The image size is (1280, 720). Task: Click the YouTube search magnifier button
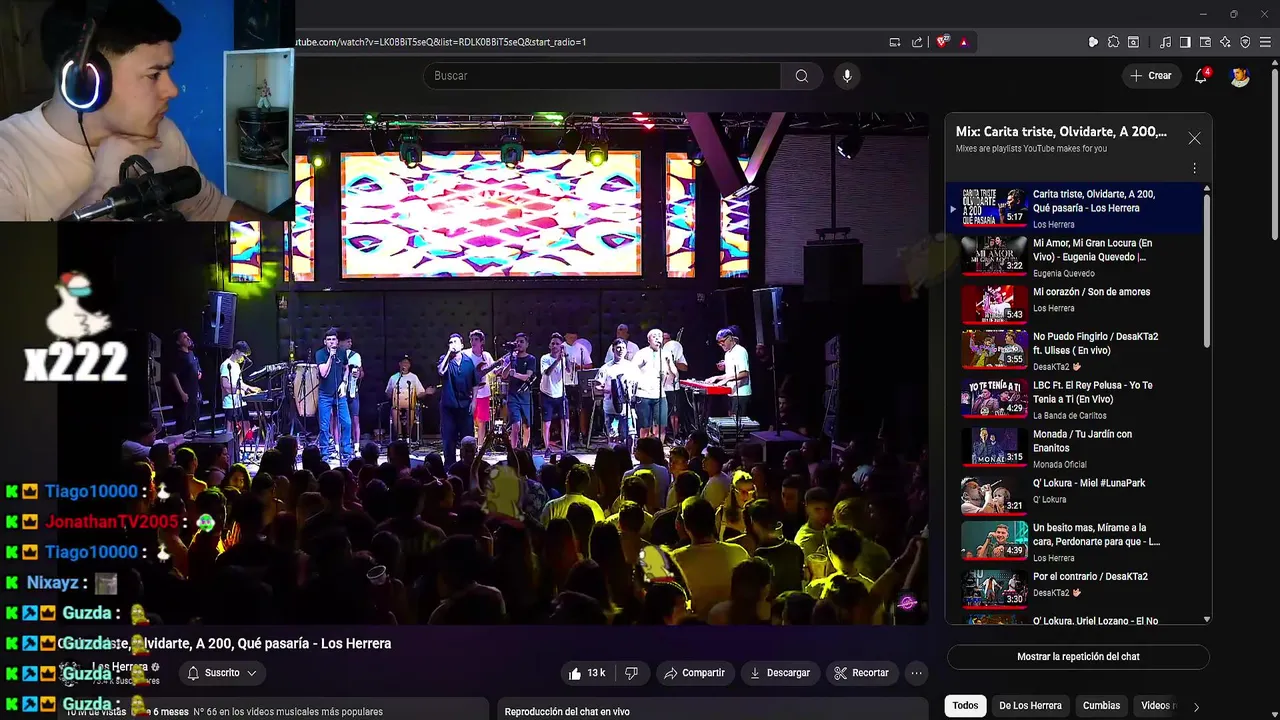tap(802, 76)
